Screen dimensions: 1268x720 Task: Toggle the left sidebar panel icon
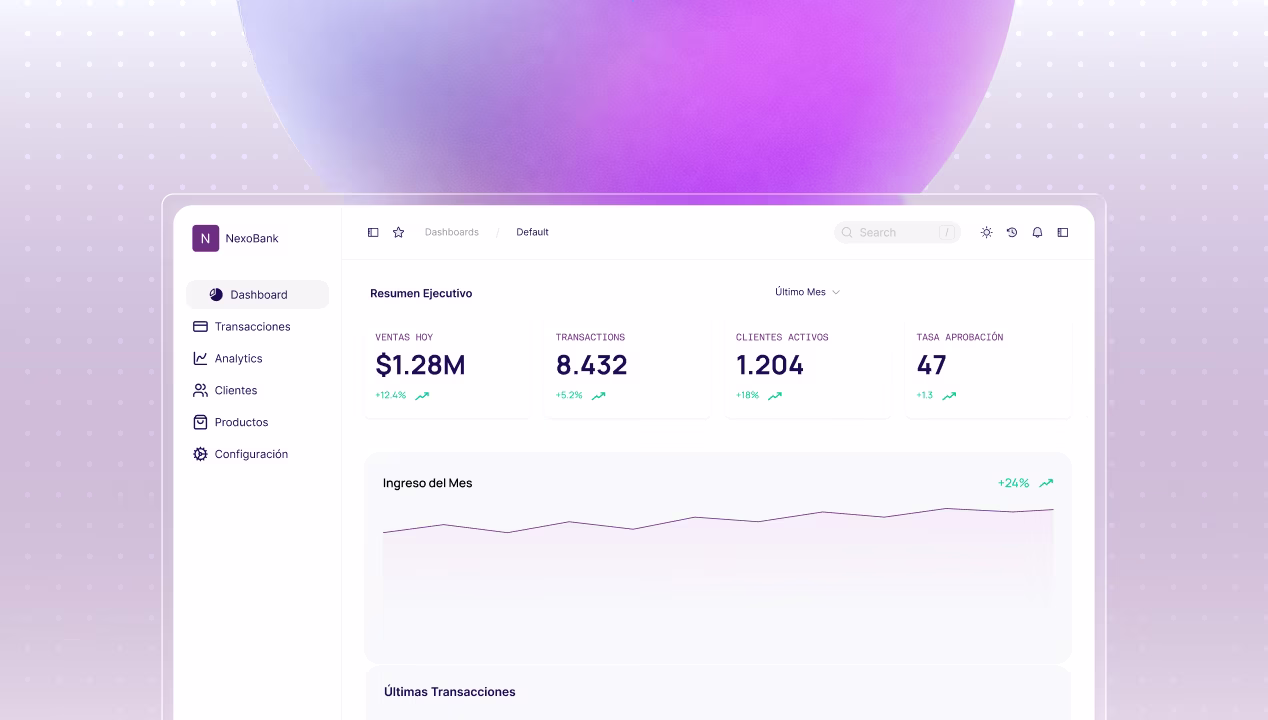pyautogui.click(x=373, y=232)
